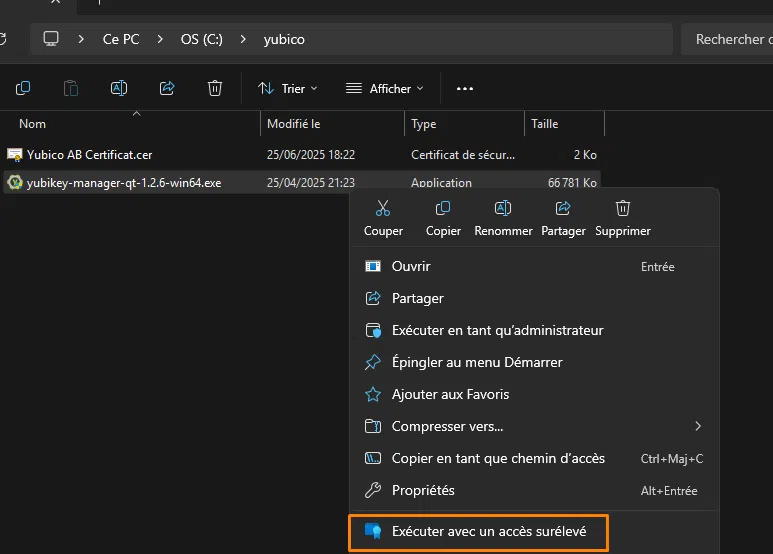Expand chevron after OS (C:) breadcrumb
773x554 pixels.
tap(243, 39)
